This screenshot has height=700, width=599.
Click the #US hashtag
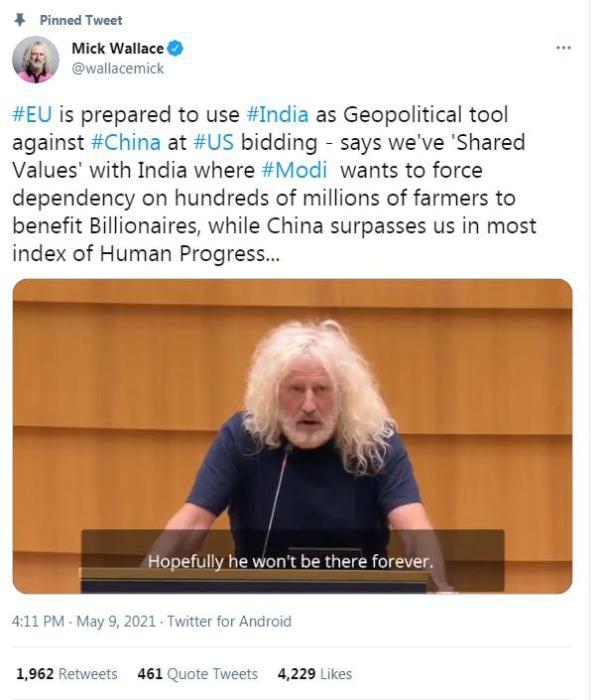click(x=214, y=142)
